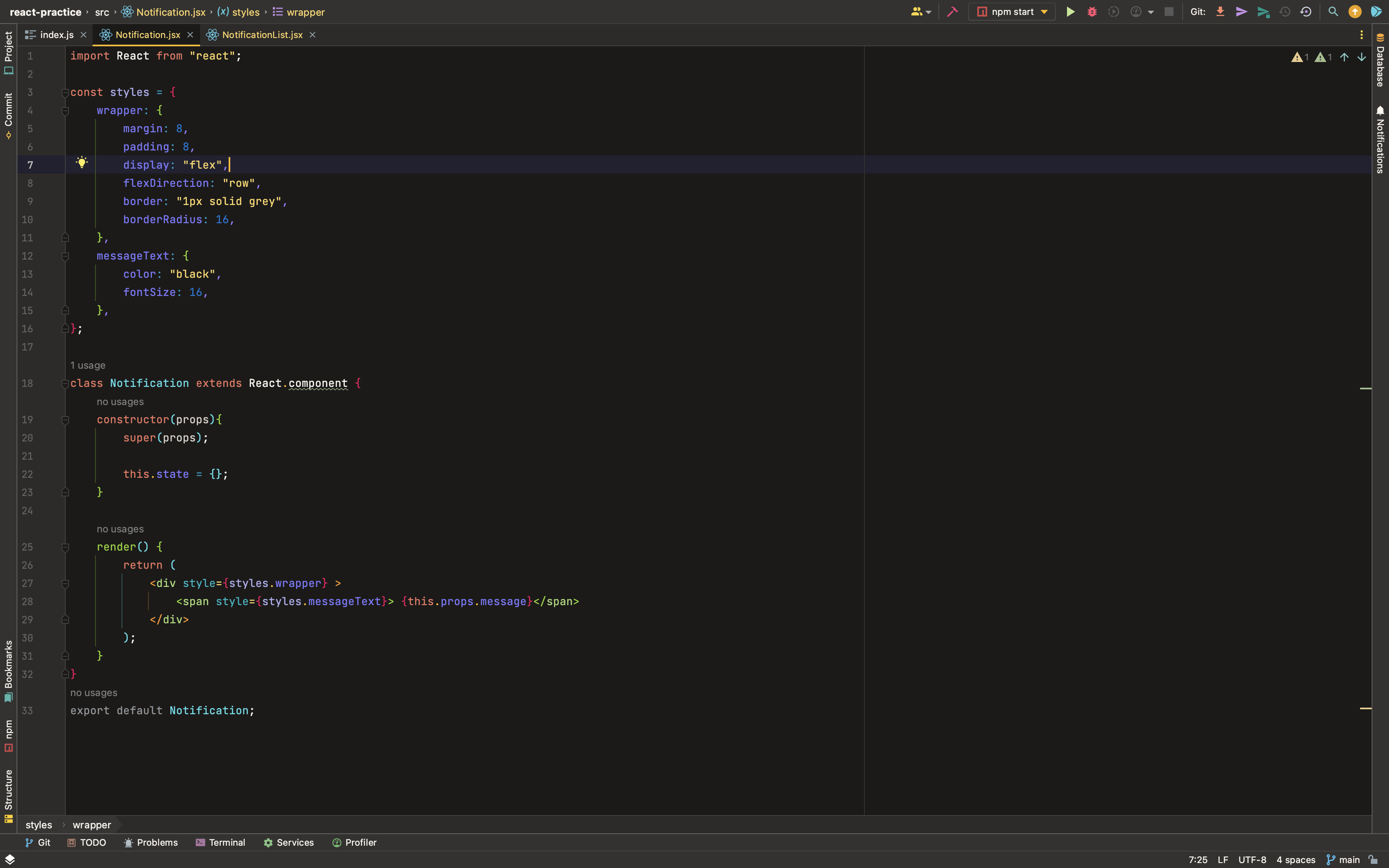
Task: Fold the render method on line 25
Action: pyautogui.click(x=65, y=547)
